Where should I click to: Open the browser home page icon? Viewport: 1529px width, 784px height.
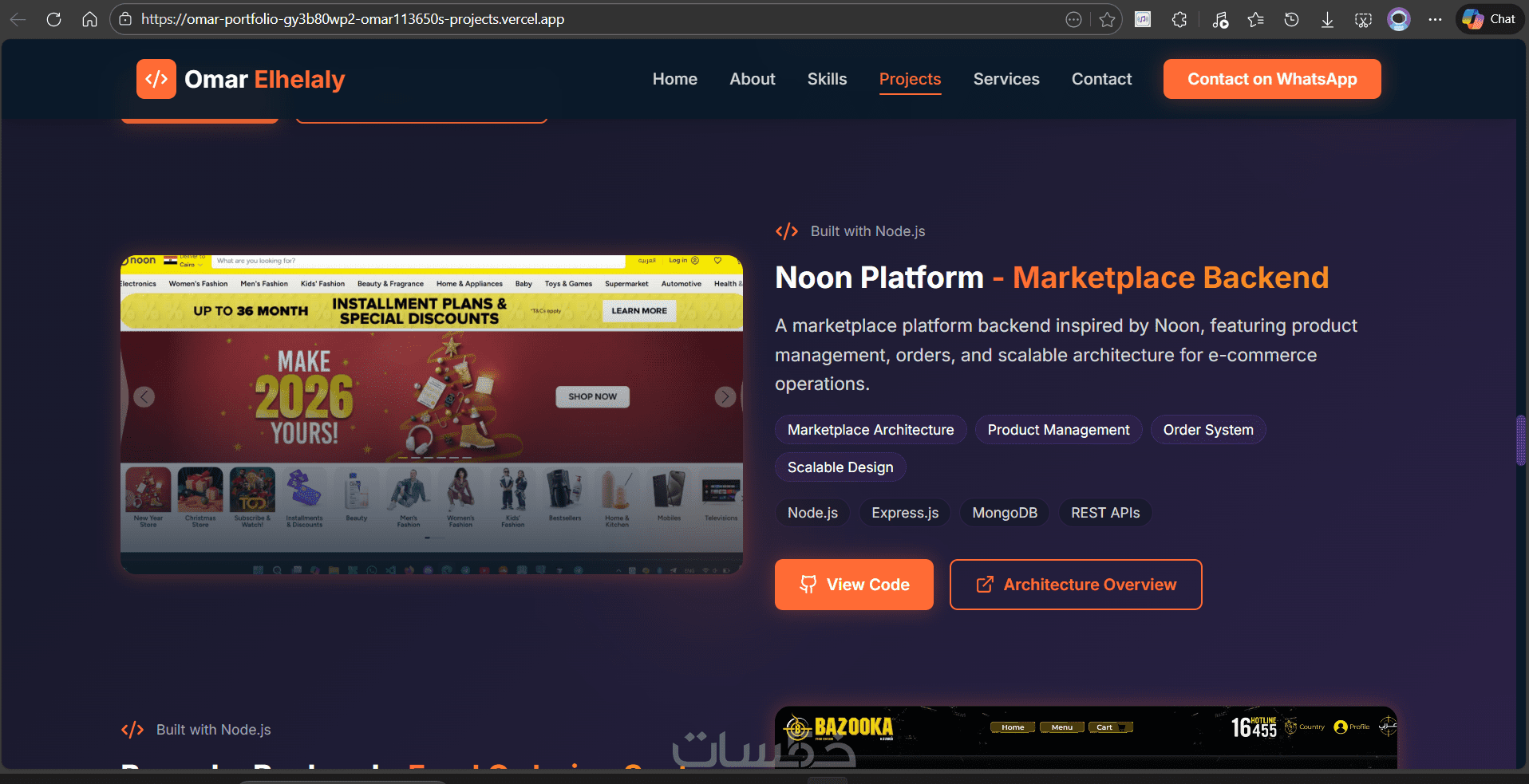[89, 19]
